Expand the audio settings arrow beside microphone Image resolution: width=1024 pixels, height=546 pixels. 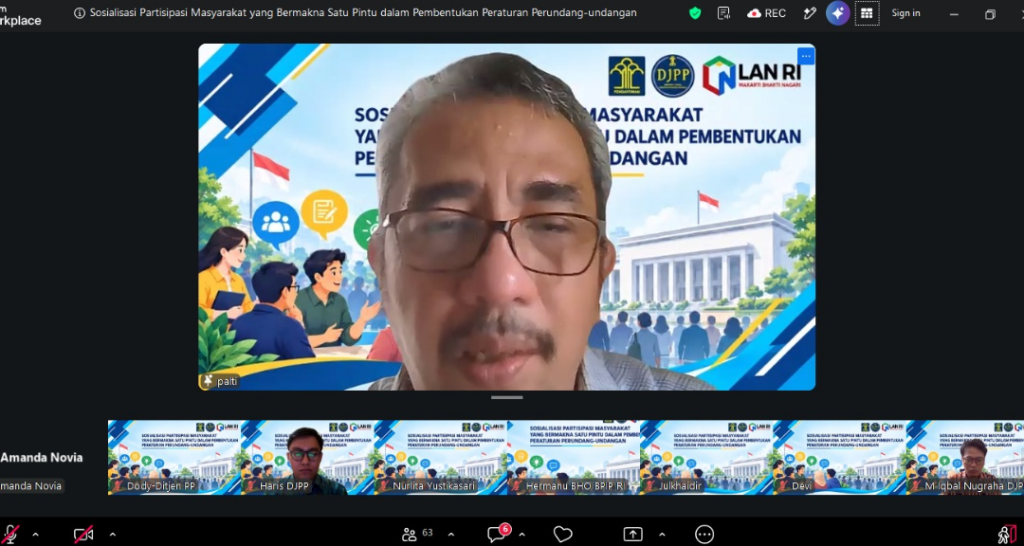[35, 534]
